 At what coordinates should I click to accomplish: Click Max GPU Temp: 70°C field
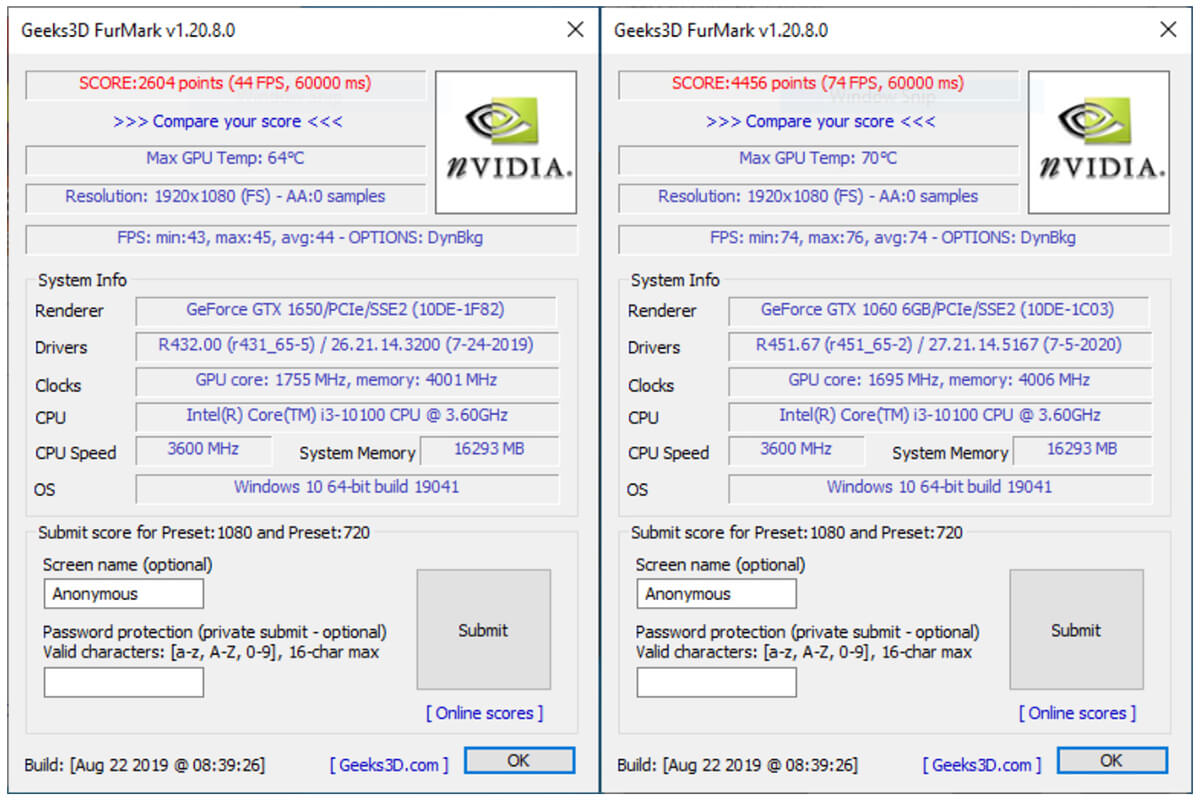pos(818,159)
